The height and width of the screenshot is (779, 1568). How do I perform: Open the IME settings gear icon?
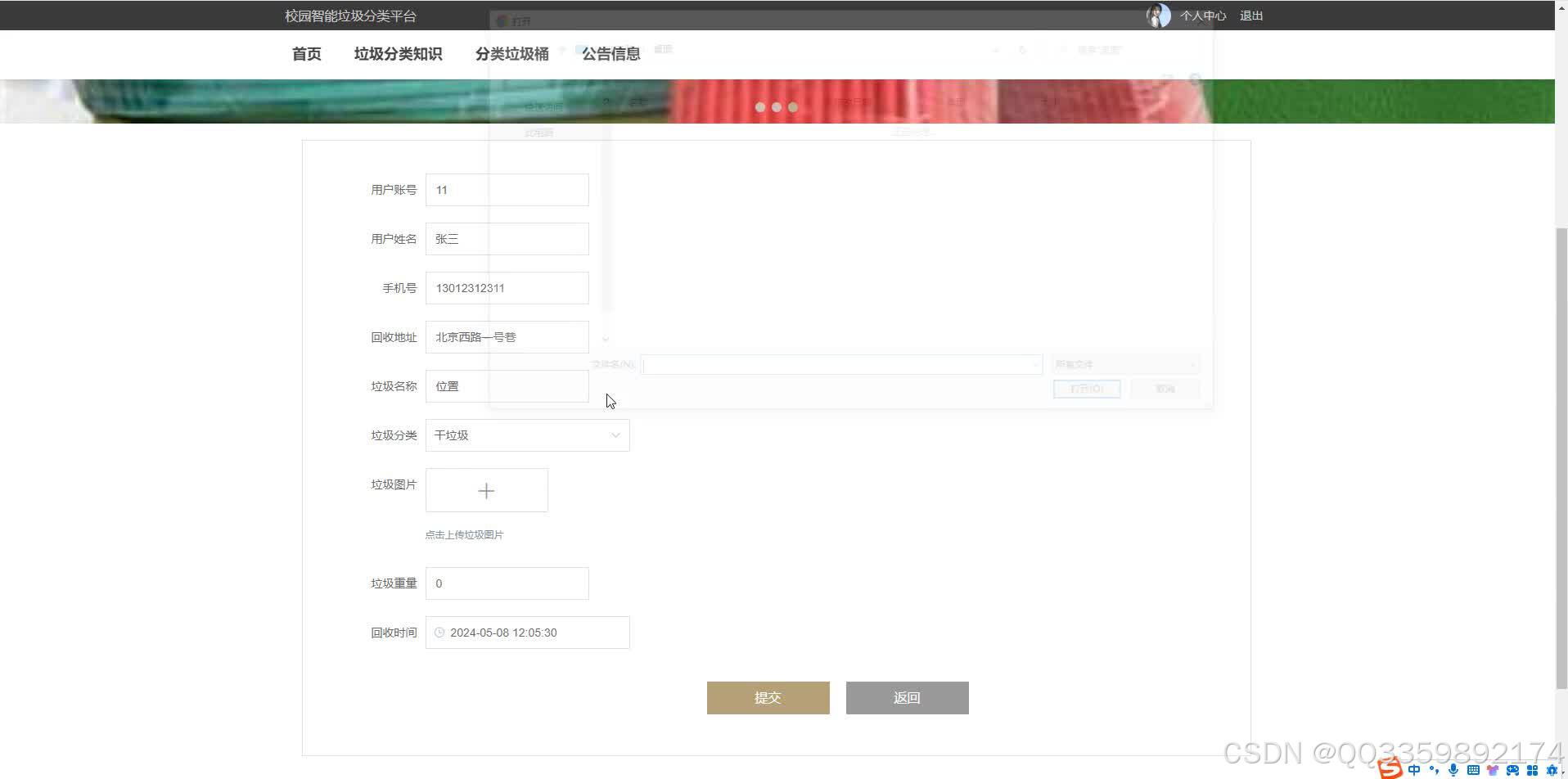tap(1552, 770)
